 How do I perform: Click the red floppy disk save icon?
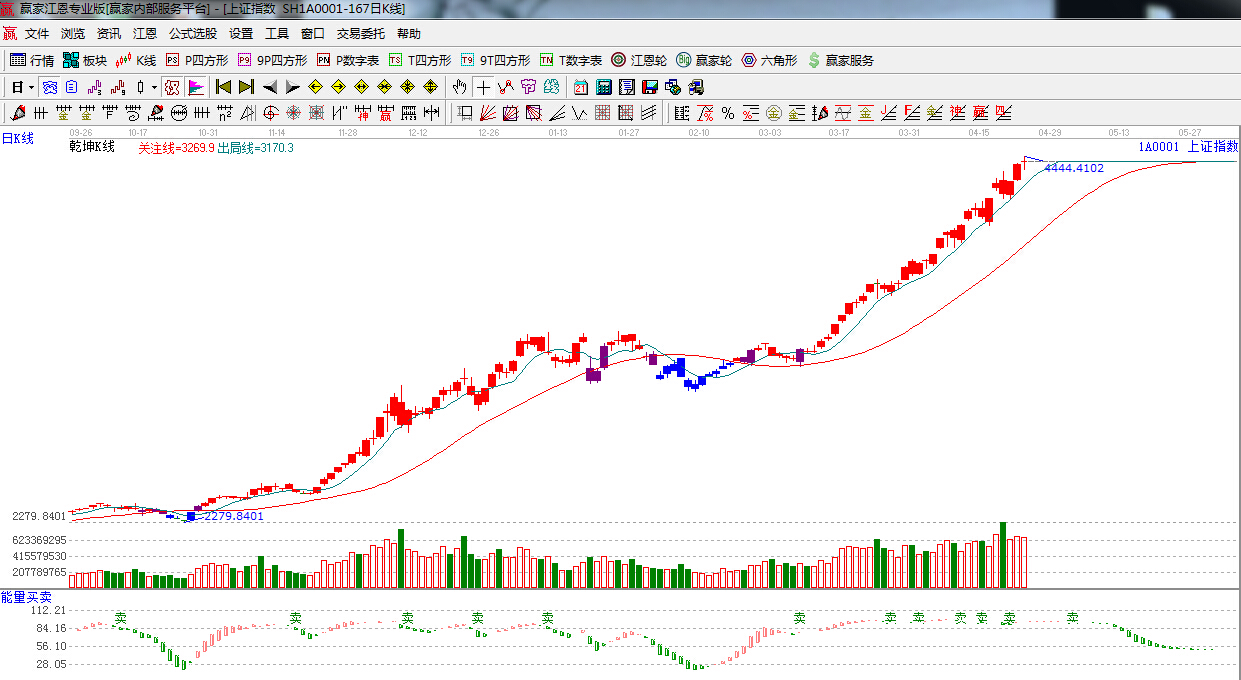pos(650,87)
